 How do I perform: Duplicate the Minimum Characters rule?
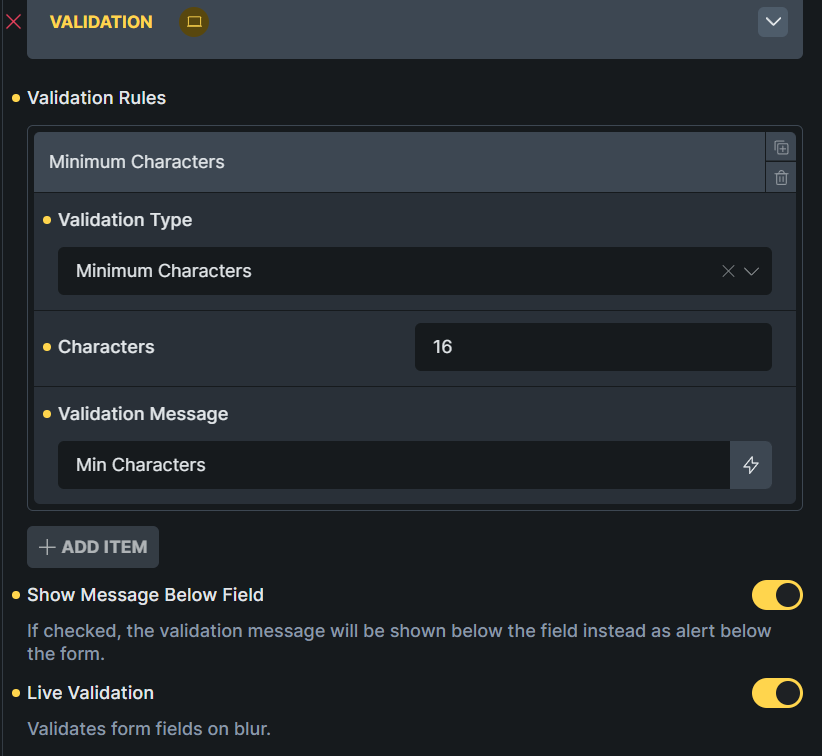pos(781,148)
